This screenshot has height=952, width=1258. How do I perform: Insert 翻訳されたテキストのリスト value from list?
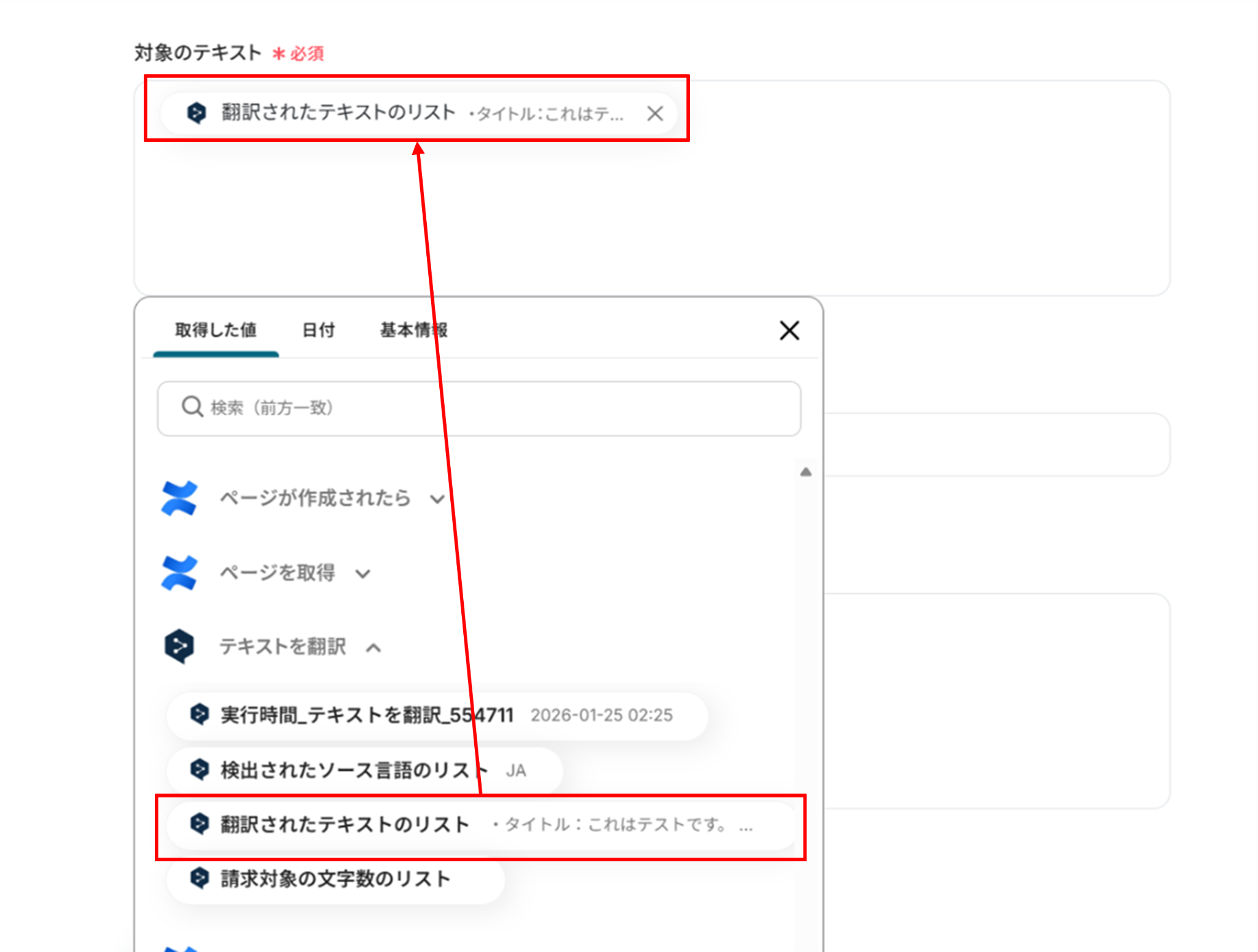coord(344,824)
